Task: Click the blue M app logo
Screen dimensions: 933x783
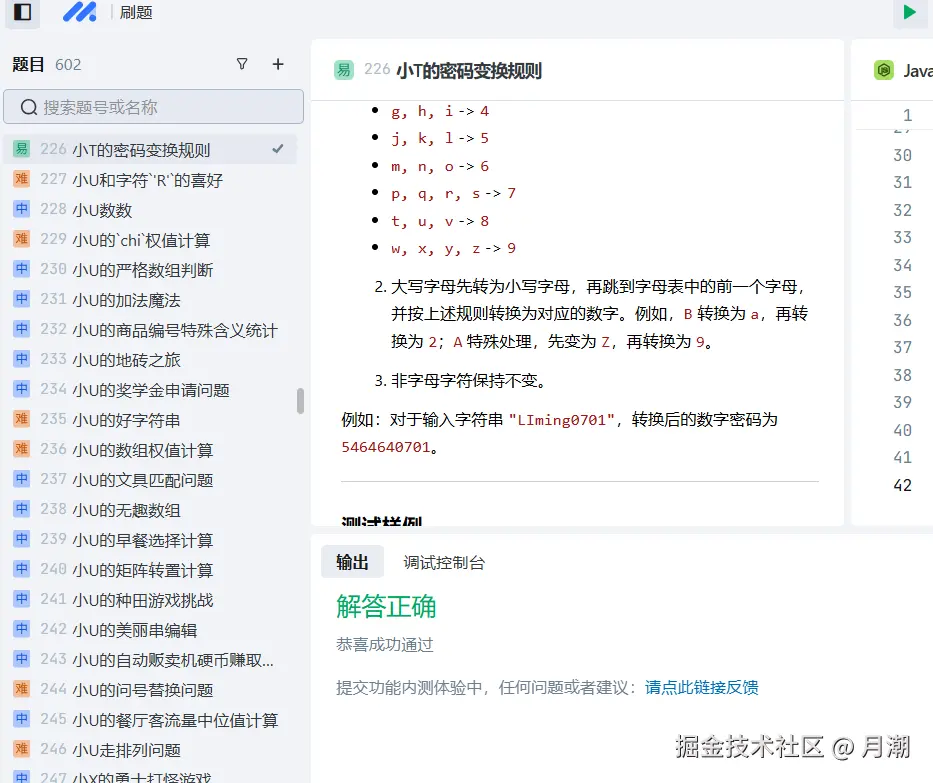Action: [x=79, y=13]
